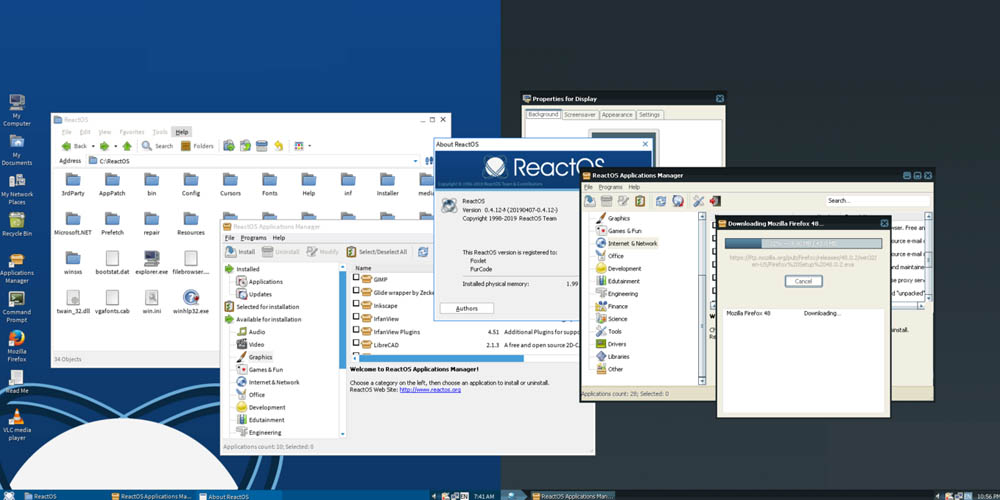This screenshot has width=1000, height=500.
Task: Open Mozilla Firefox desktop shortcut
Action: [16, 338]
